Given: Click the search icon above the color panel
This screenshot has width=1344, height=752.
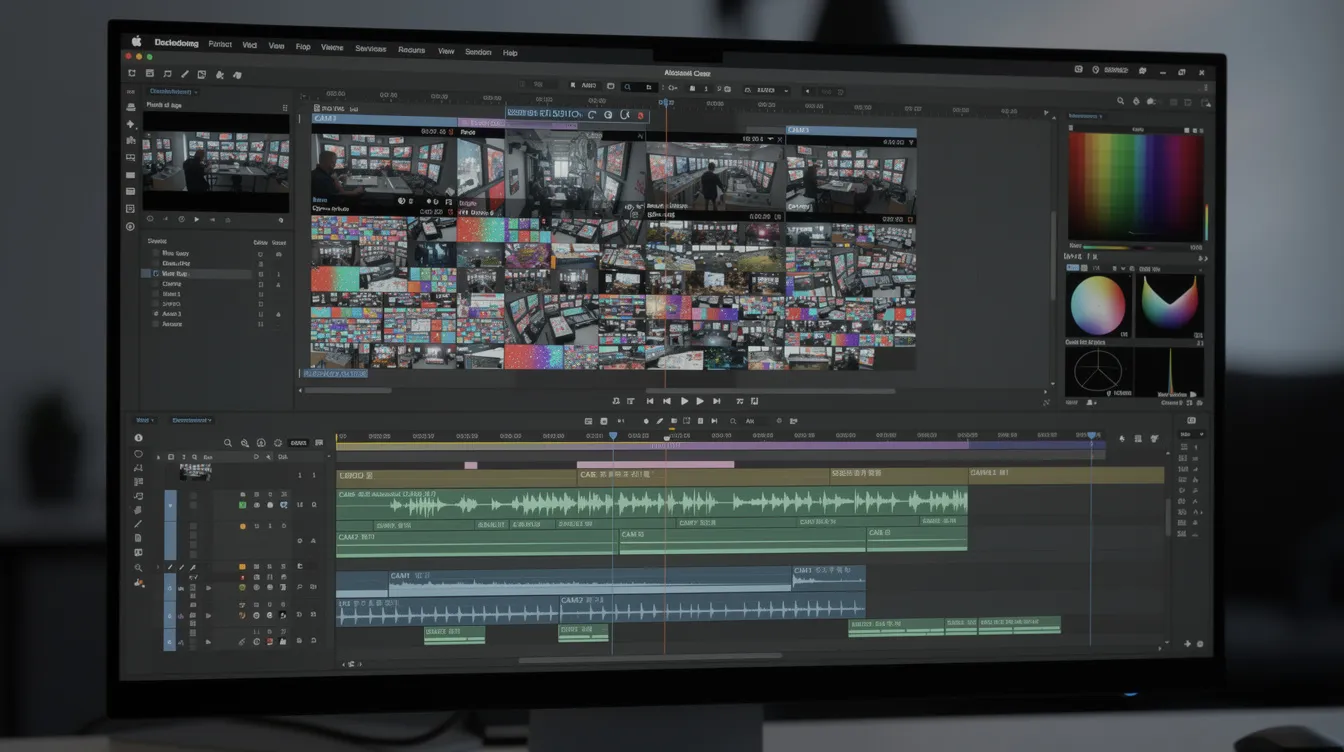Looking at the screenshot, I should (1121, 101).
